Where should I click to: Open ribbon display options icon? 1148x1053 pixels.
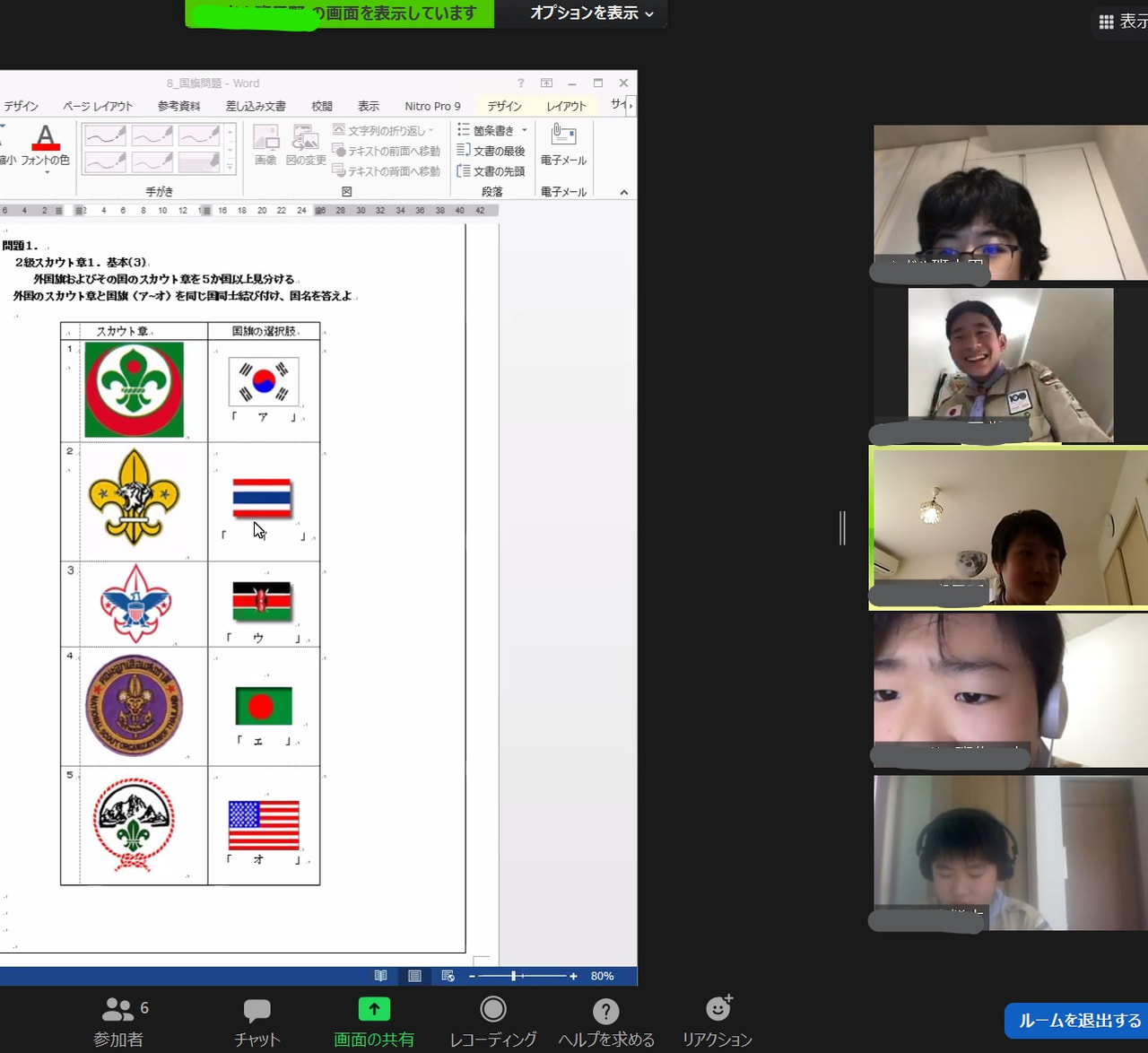pos(546,83)
